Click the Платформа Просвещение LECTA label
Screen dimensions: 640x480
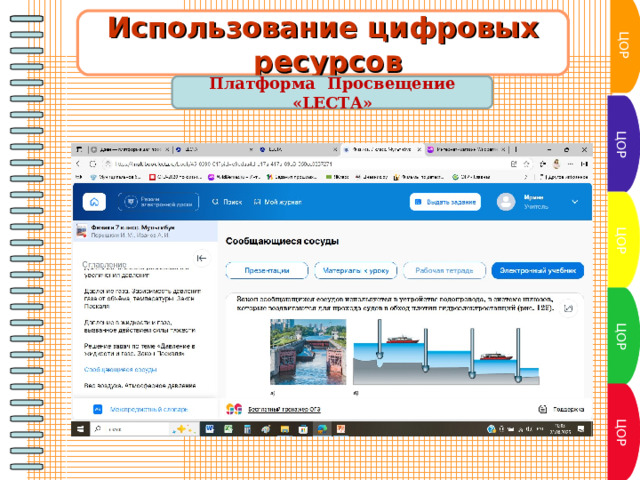click(332, 93)
